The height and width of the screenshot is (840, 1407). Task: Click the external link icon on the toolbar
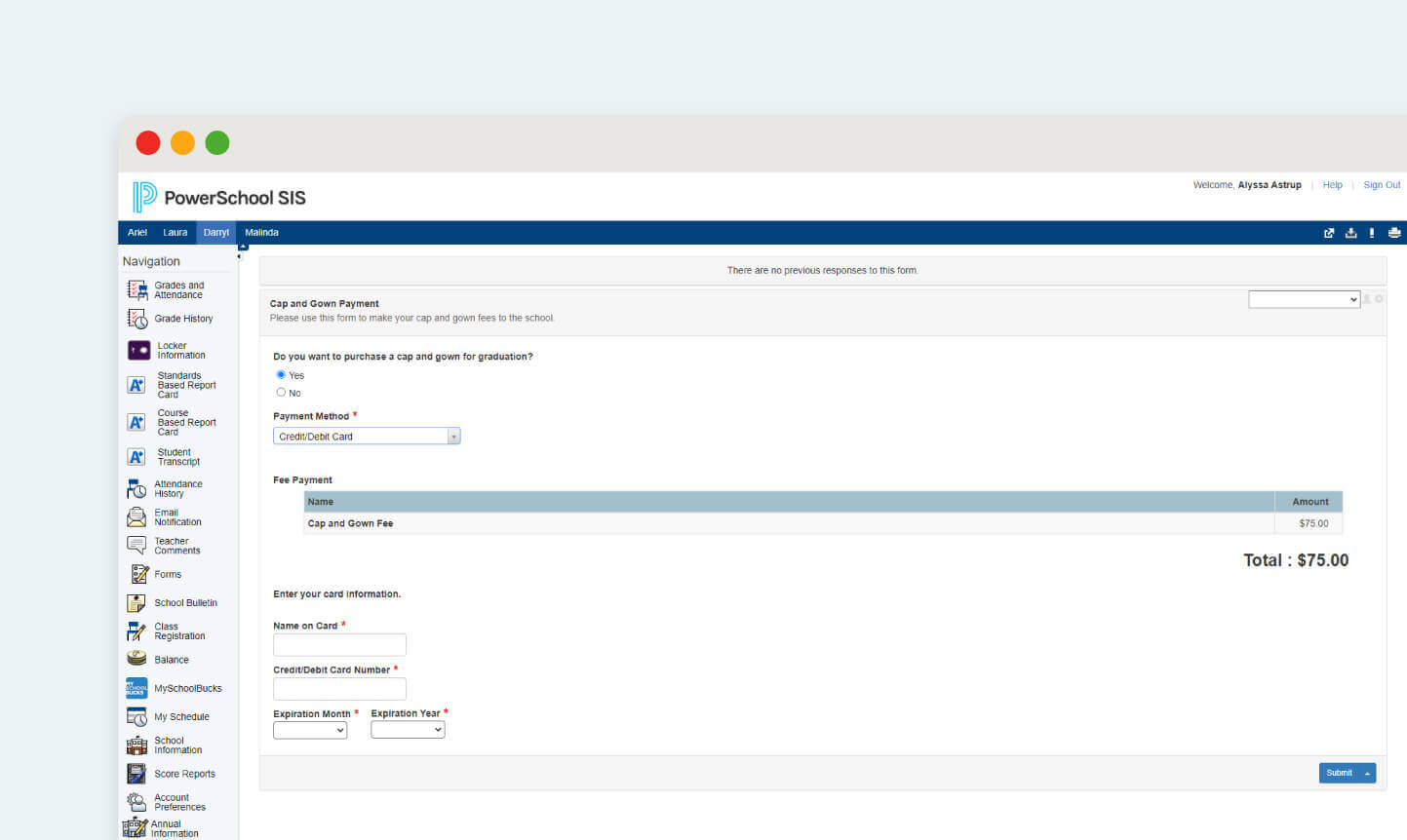(1328, 232)
